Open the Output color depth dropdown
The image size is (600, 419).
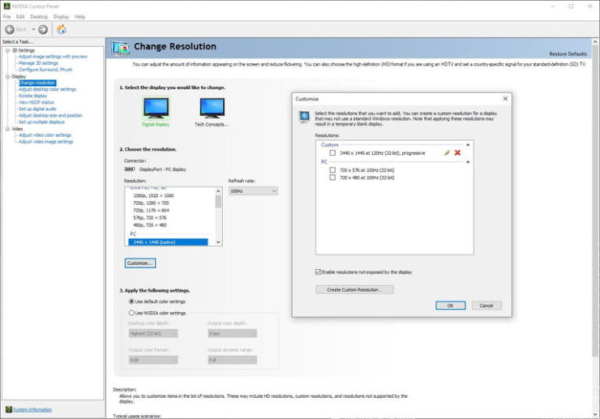232,334
